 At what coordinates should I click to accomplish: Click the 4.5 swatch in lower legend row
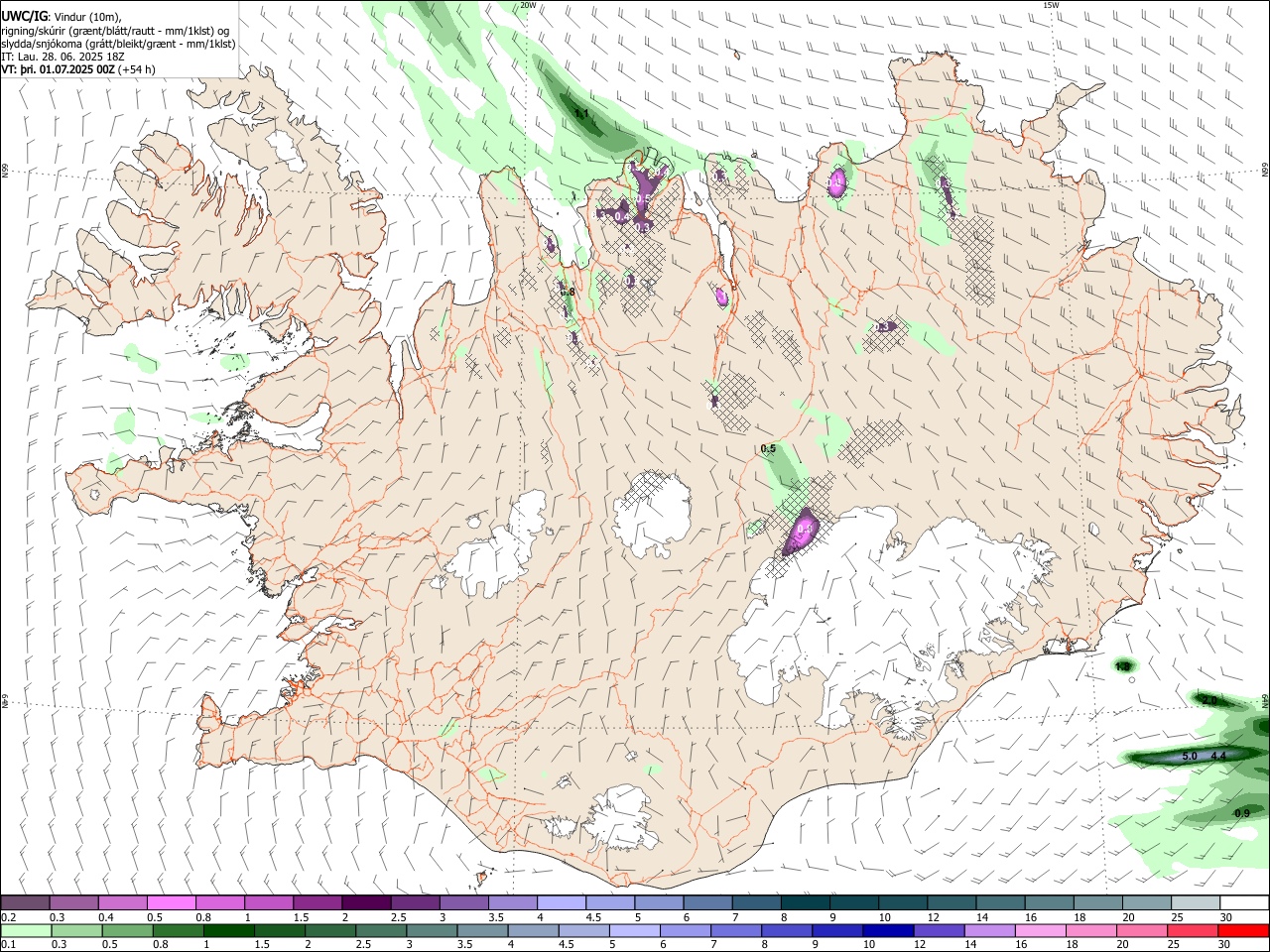click(583, 930)
